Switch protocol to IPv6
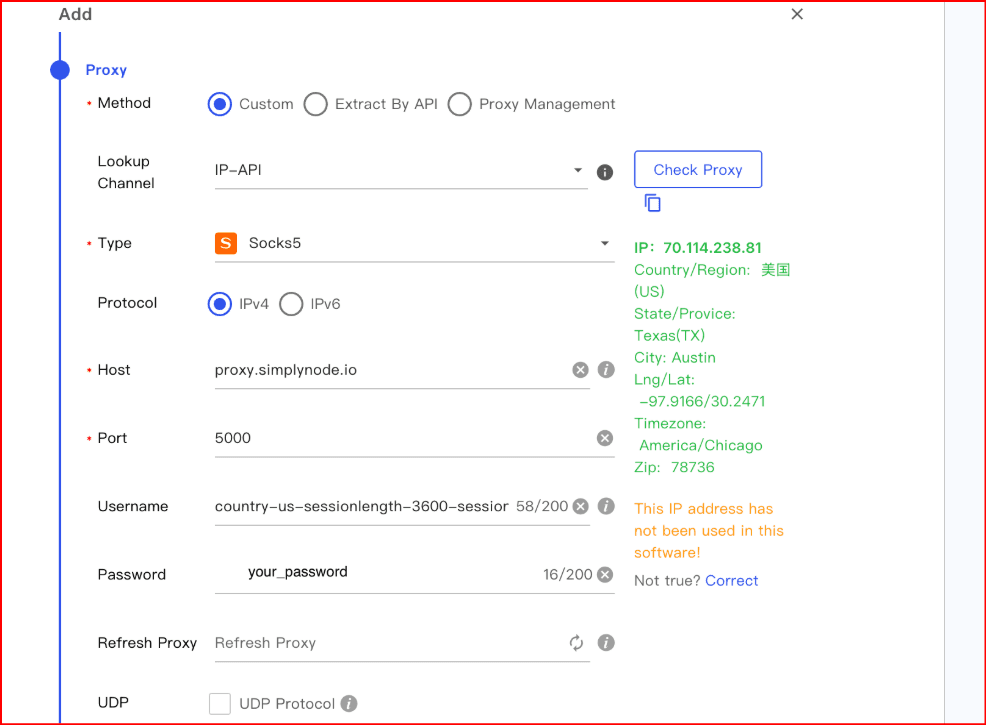The width and height of the screenshot is (986, 725). pos(291,304)
